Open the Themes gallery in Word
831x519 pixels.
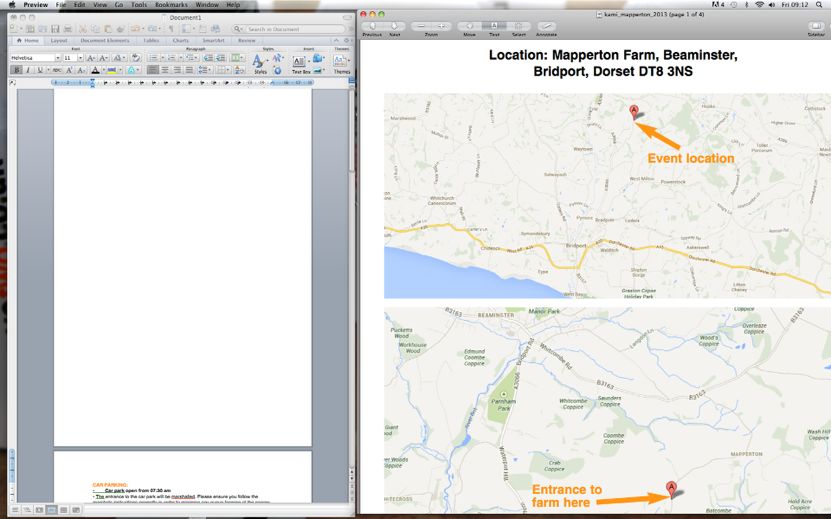coord(341,64)
